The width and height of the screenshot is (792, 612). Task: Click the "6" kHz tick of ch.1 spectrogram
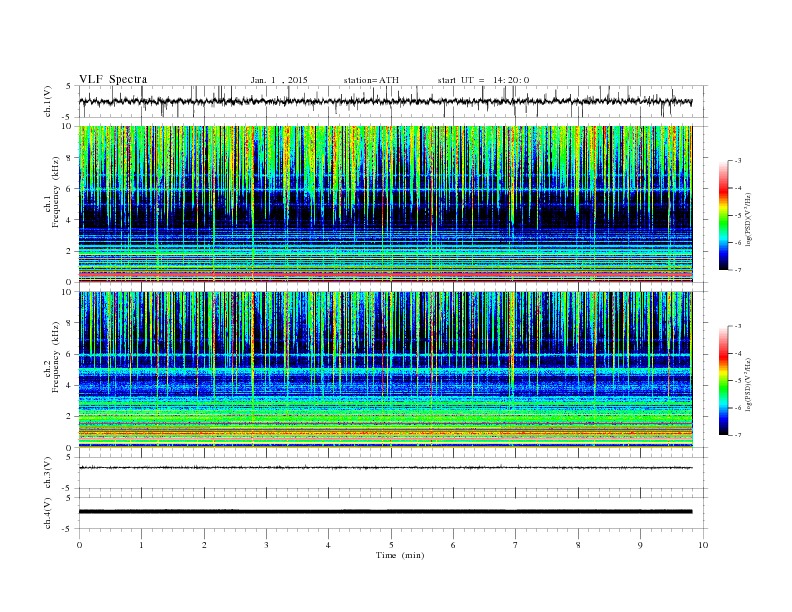click(x=69, y=189)
